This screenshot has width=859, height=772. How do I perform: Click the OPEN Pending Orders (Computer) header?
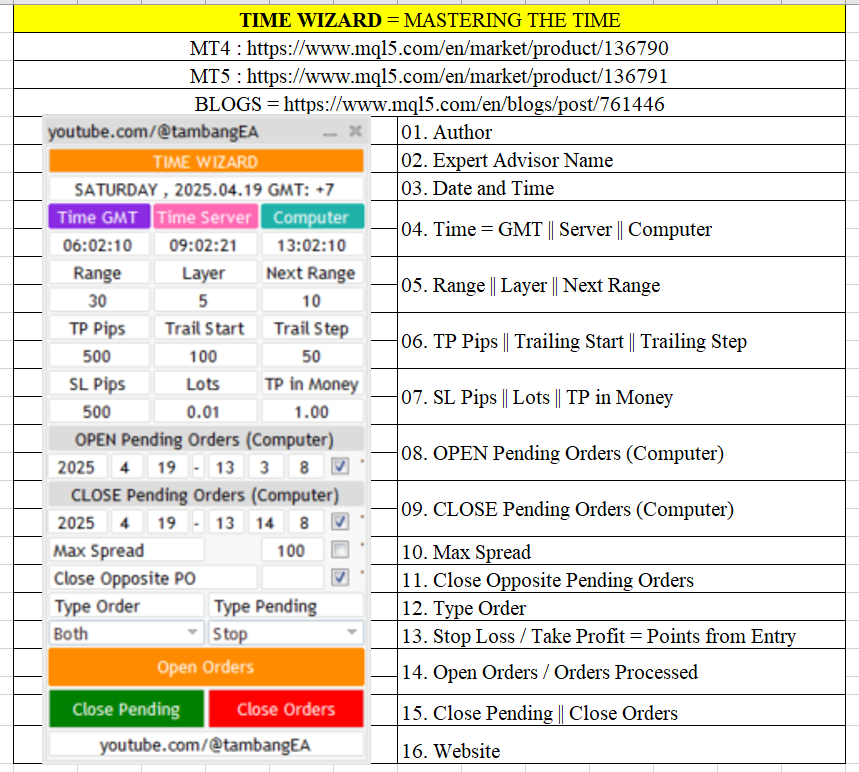point(206,439)
